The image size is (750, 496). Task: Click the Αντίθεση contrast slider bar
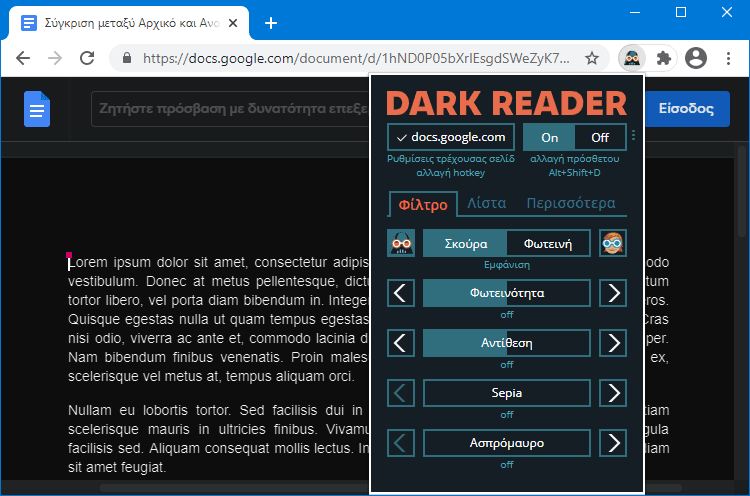point(507,343)
